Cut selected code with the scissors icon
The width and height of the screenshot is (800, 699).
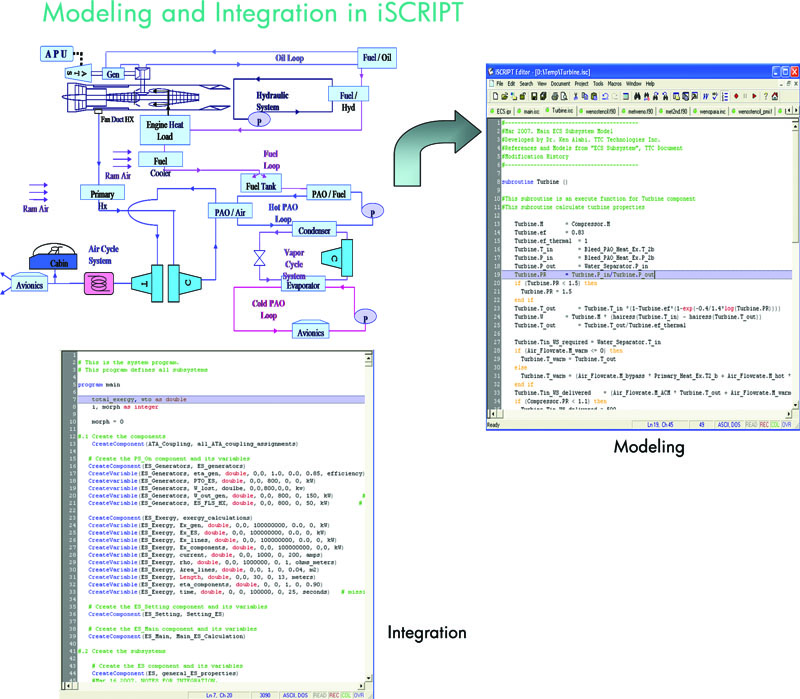tap(576, 97)
